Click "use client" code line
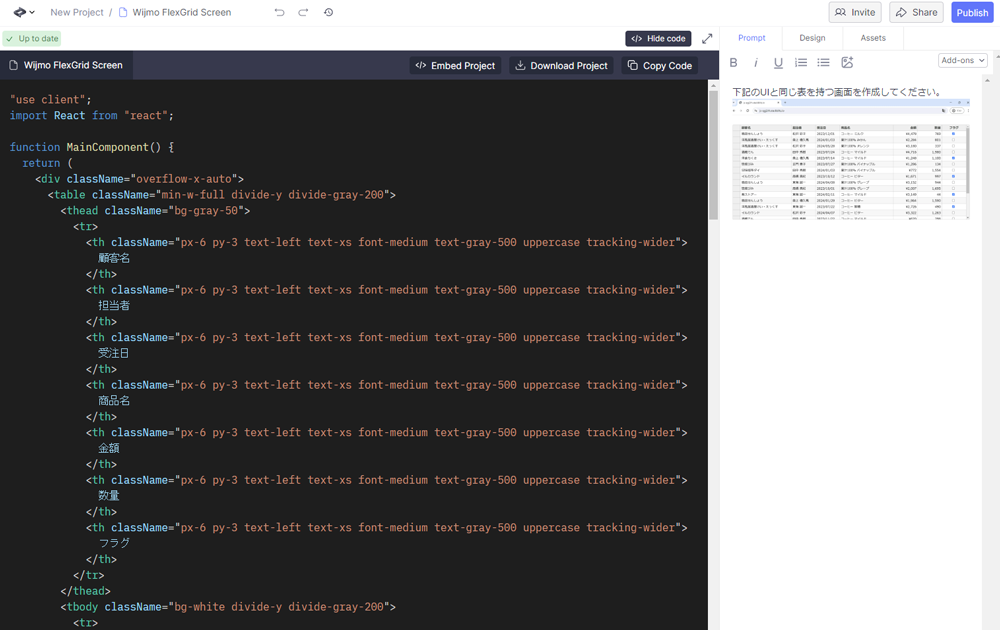The height and width of the screenshot is (630, 1000). [x=50, y=99]
